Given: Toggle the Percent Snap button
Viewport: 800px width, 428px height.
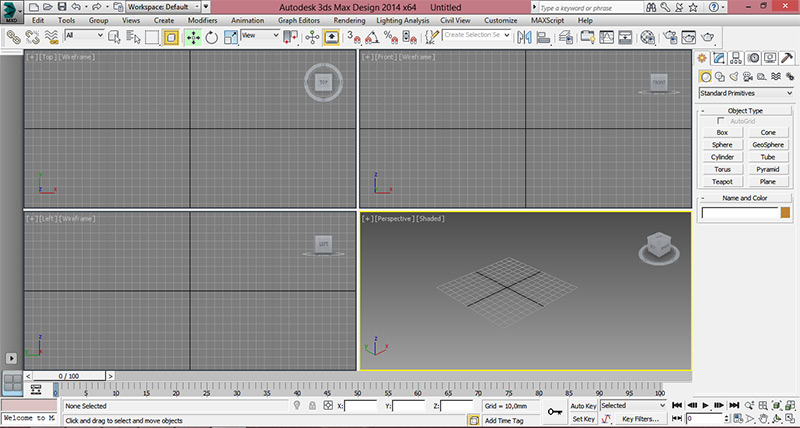Looking at the screenshot, I should pos(391,37).
